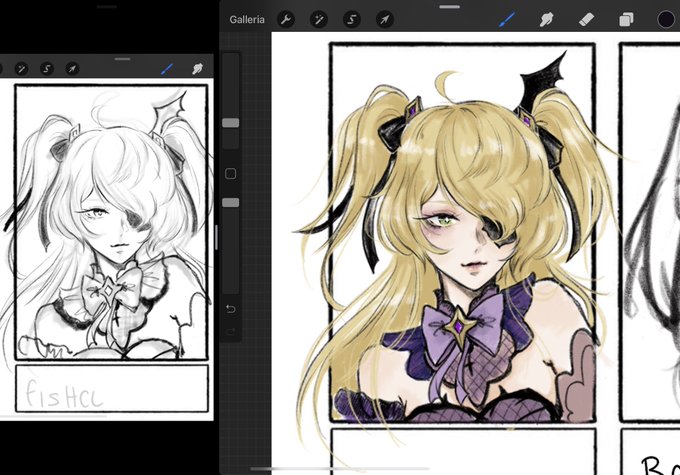Tap the 'fisHcL' handwritten label box
This screenshot has width=680, height=475.
[x=112, y=388]
